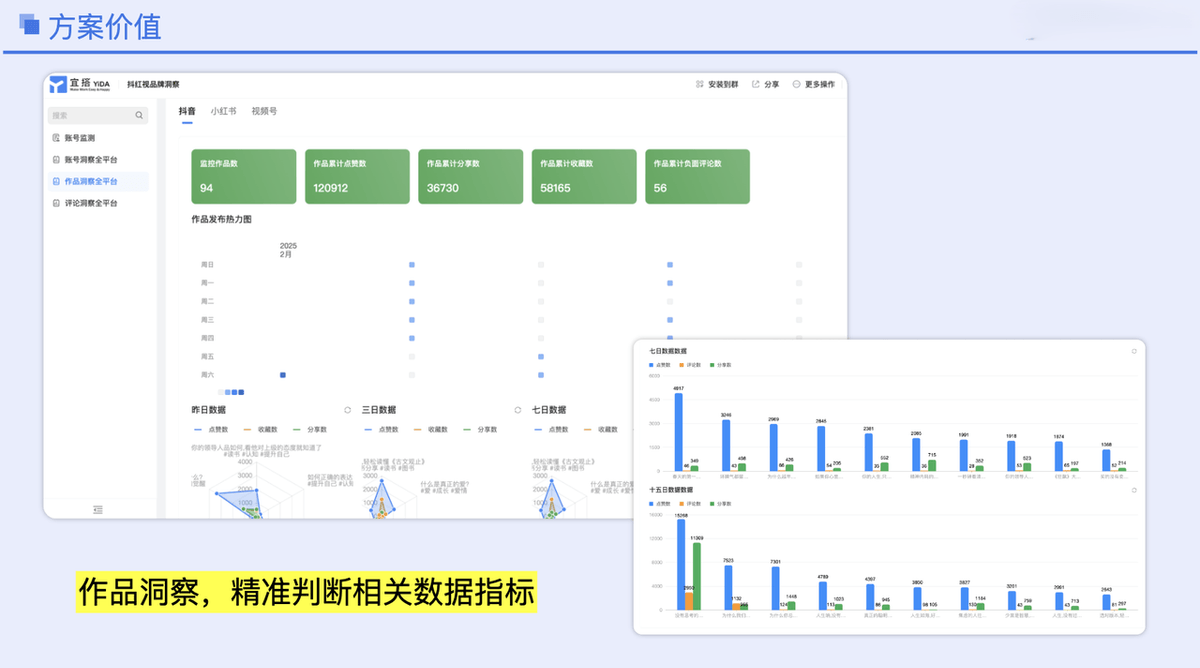Select the 账号监测 sidebar icon
Image resolution: width=1200 pixels, height=668 pixels.
(x=57, y=138)
